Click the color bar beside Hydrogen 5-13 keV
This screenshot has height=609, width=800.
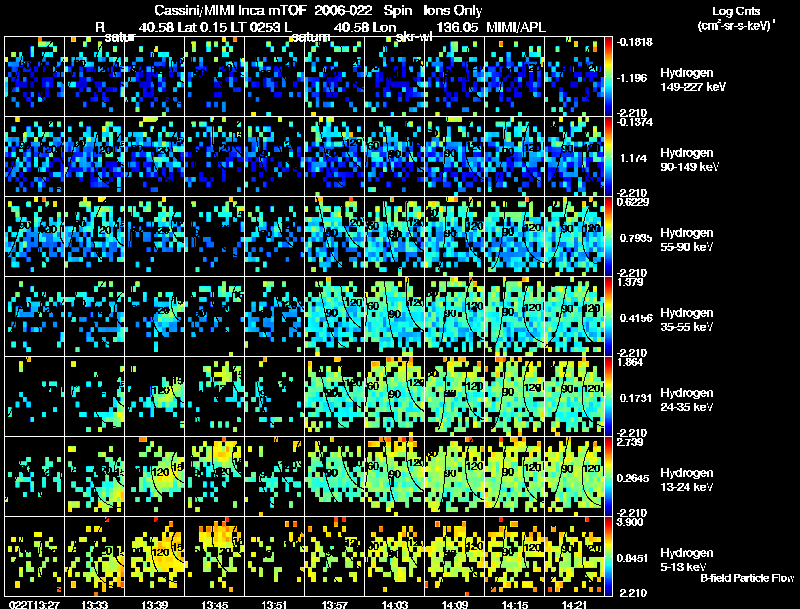click(608, 556)
